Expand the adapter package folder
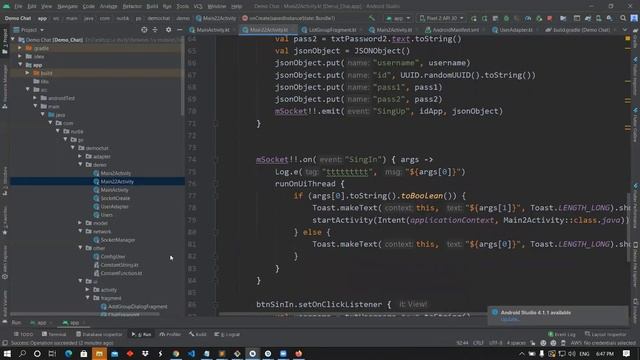This screenshot has width=640, height=360. 80,156
